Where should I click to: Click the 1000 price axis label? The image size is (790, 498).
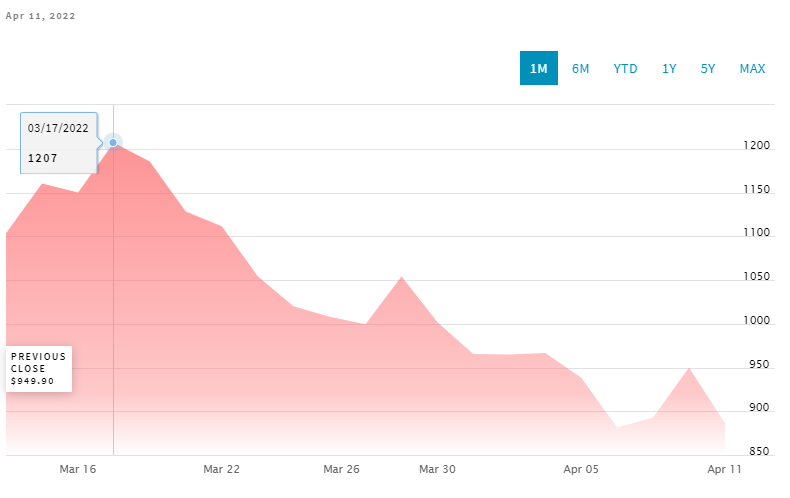pyautogui.click(x=756, y=321)
